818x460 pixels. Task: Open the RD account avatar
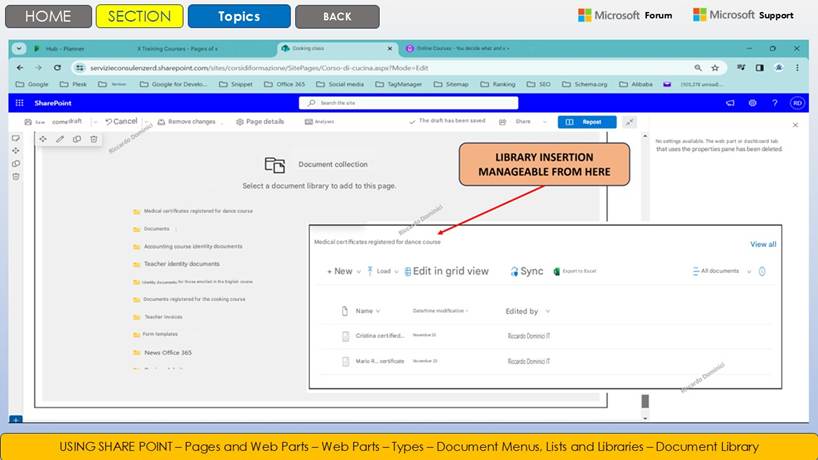[797, 103]
